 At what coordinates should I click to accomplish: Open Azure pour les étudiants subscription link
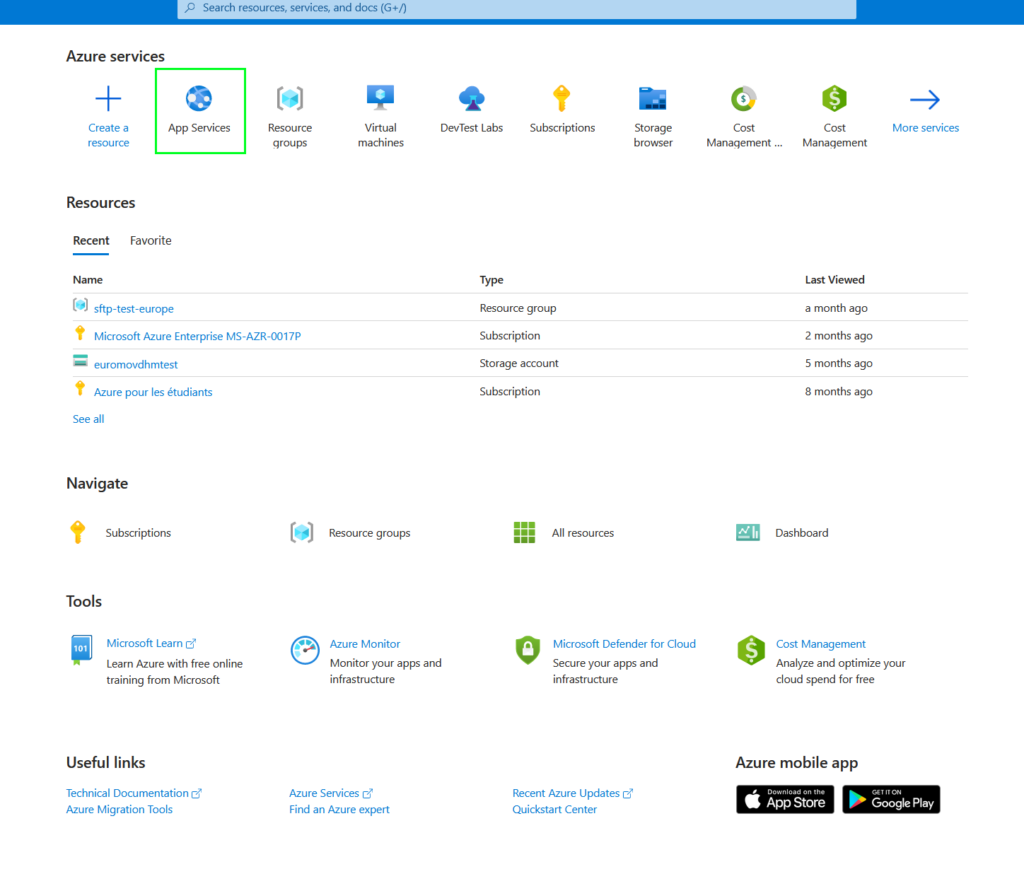[153, 392]
